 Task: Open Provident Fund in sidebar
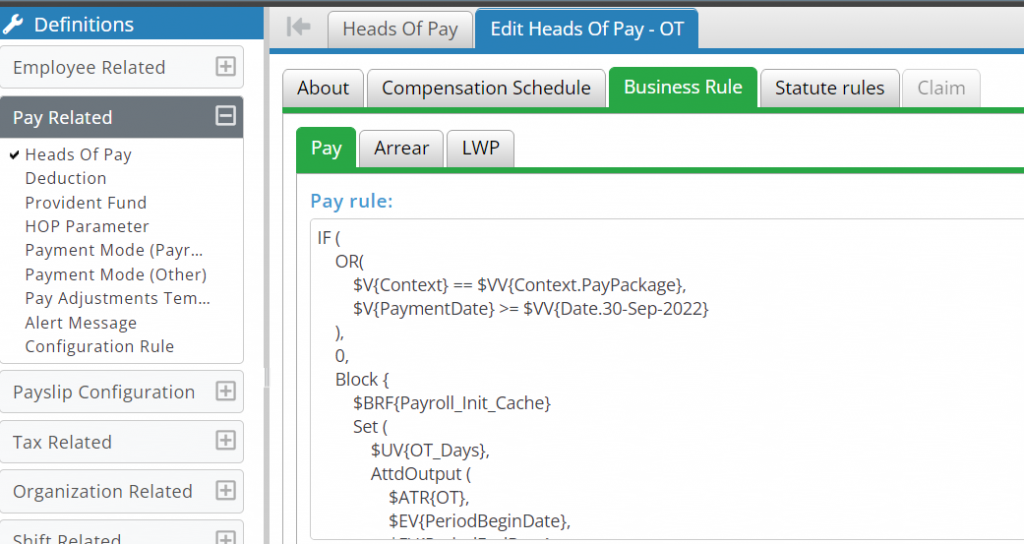(86, 202)
